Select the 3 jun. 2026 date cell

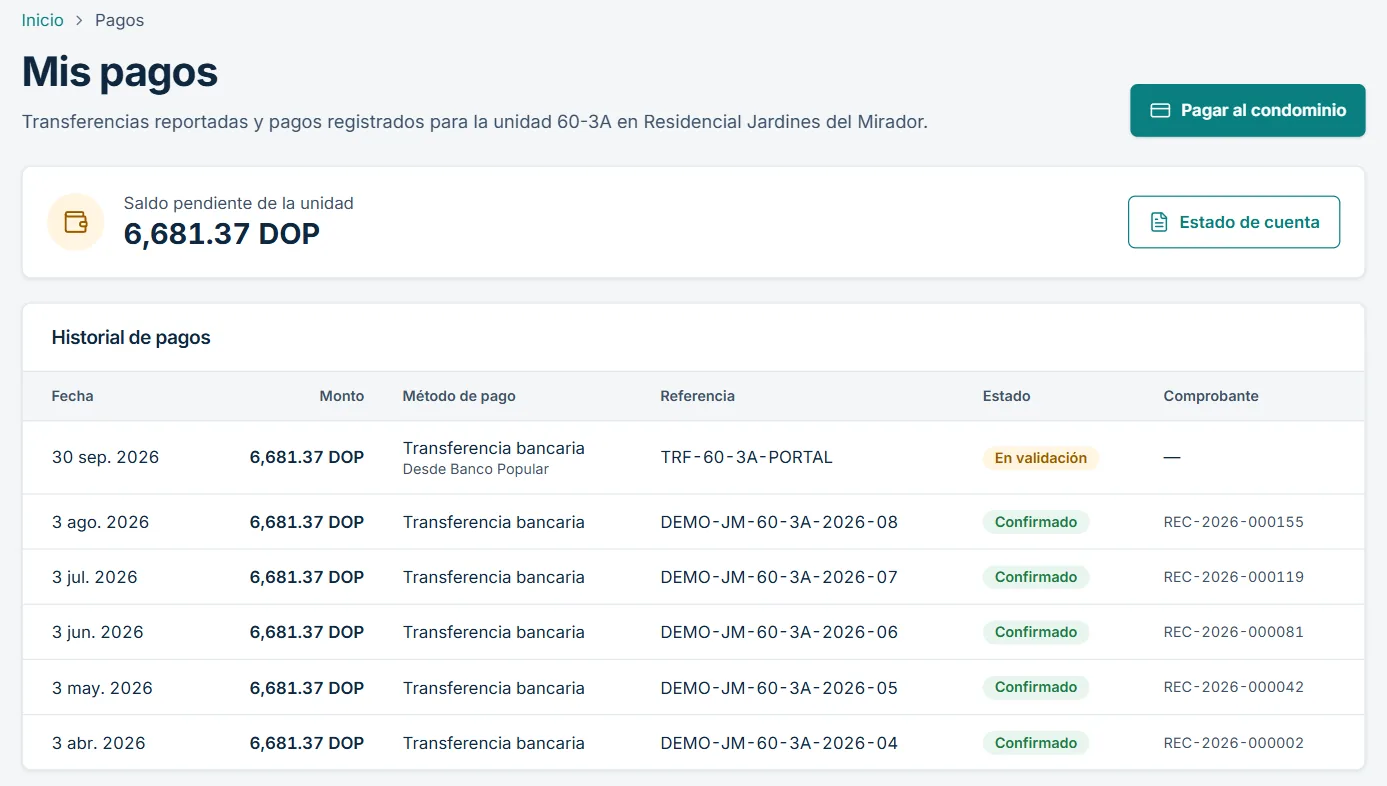(x=97, y=632)
